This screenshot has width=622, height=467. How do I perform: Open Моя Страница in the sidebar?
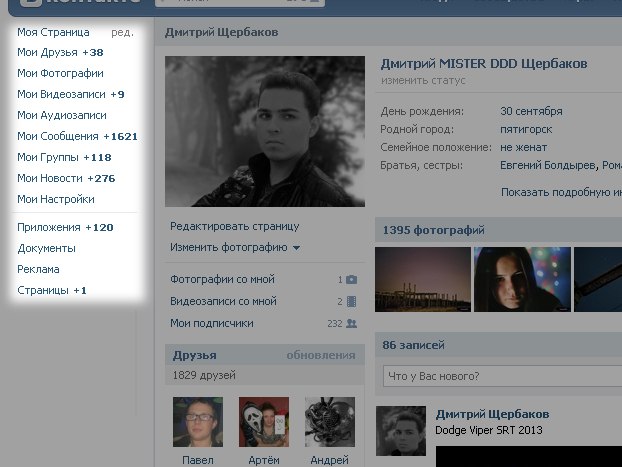(x=53, y=32)
